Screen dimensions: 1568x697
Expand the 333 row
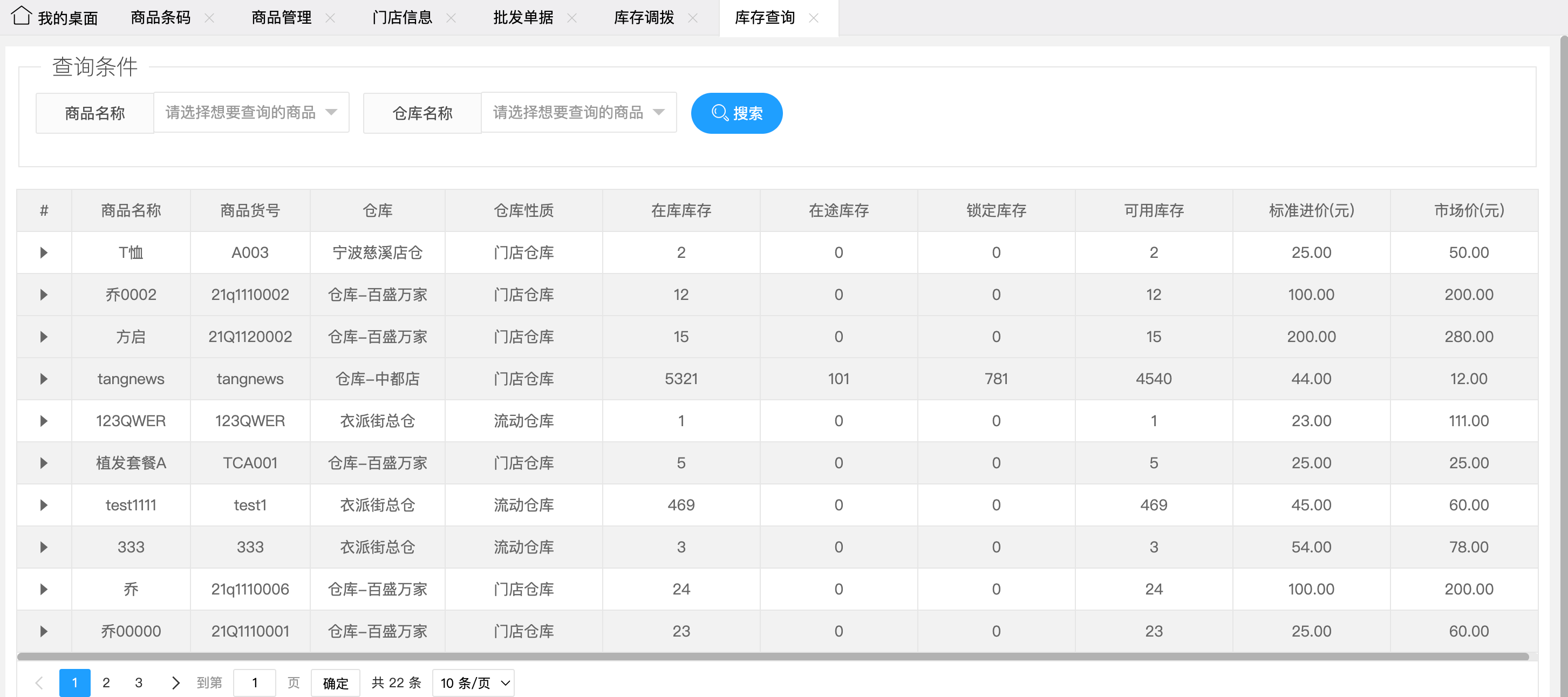coord(44,546)
